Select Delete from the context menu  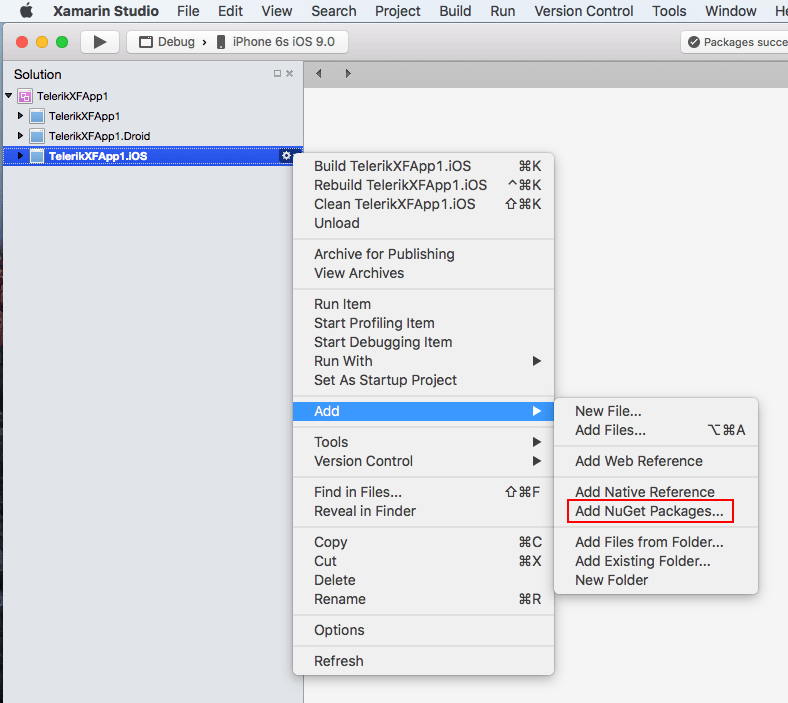(x=423, y=580)
